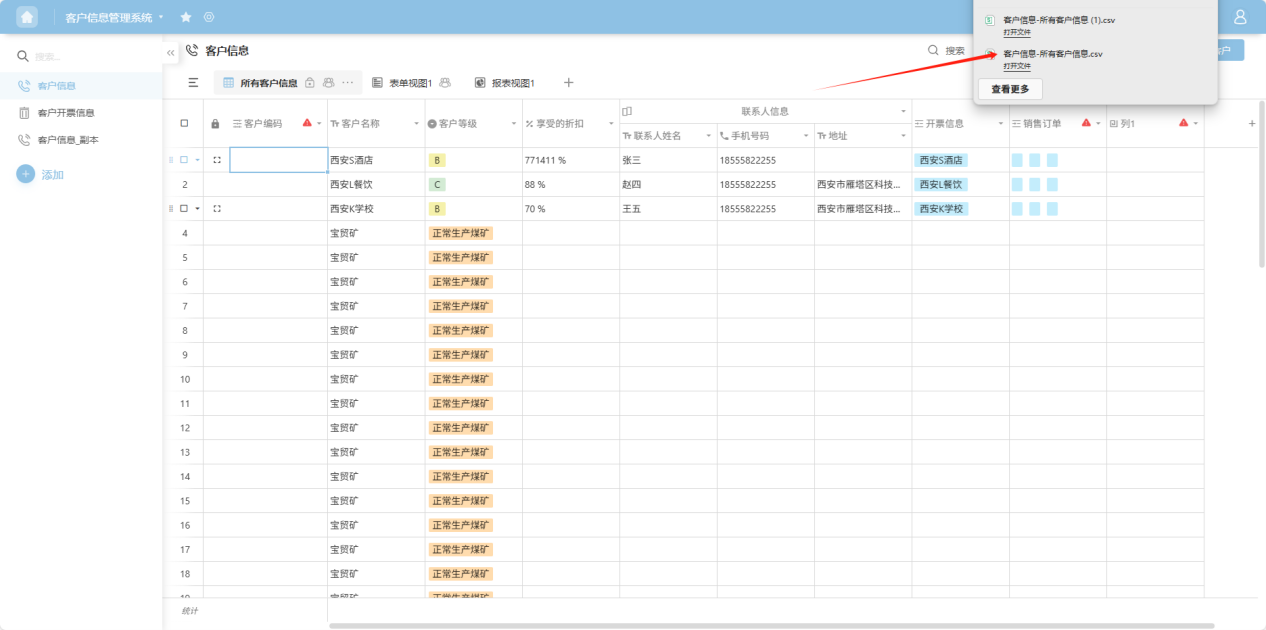Expand row 1 record with expand icon
Screen dimensions: 1266x630
click(217, 160)
